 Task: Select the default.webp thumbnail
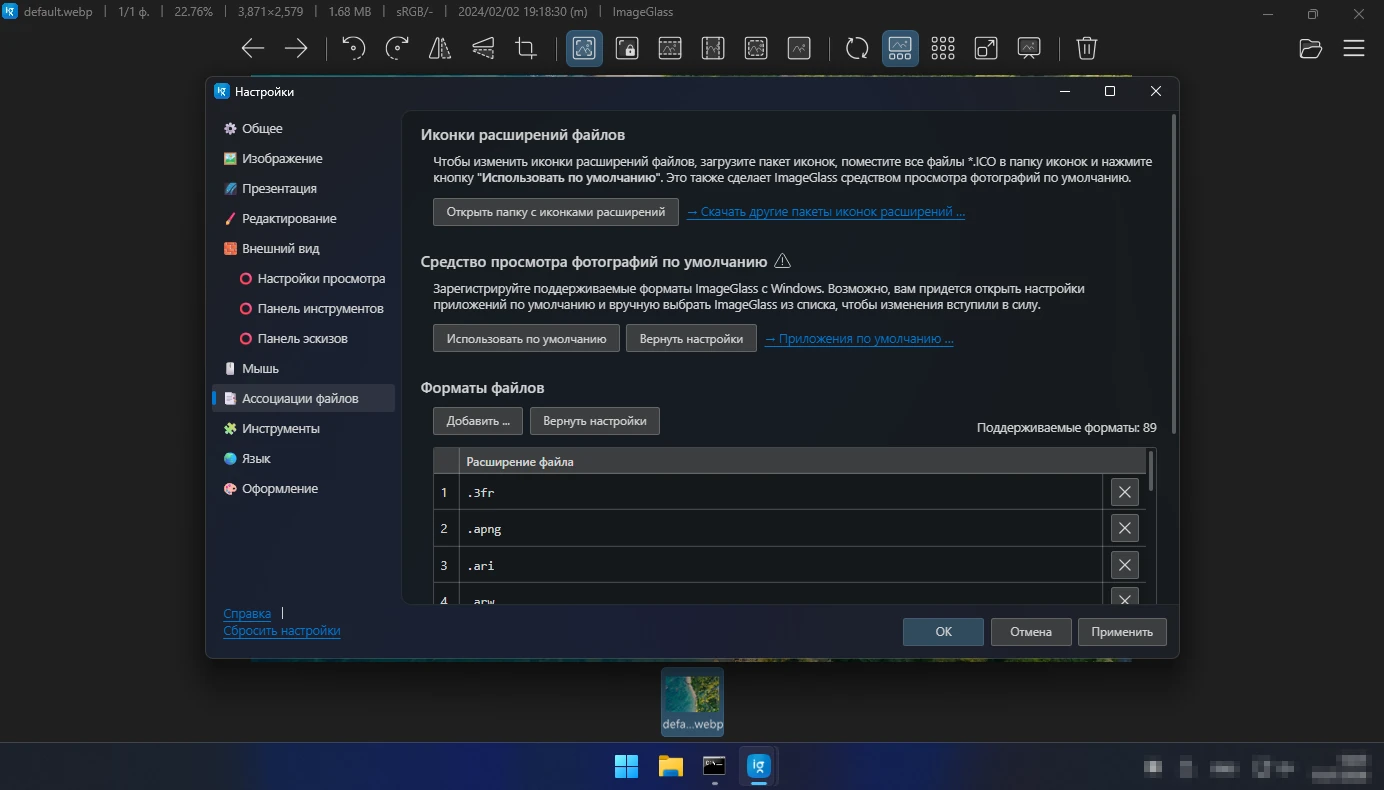692,702
